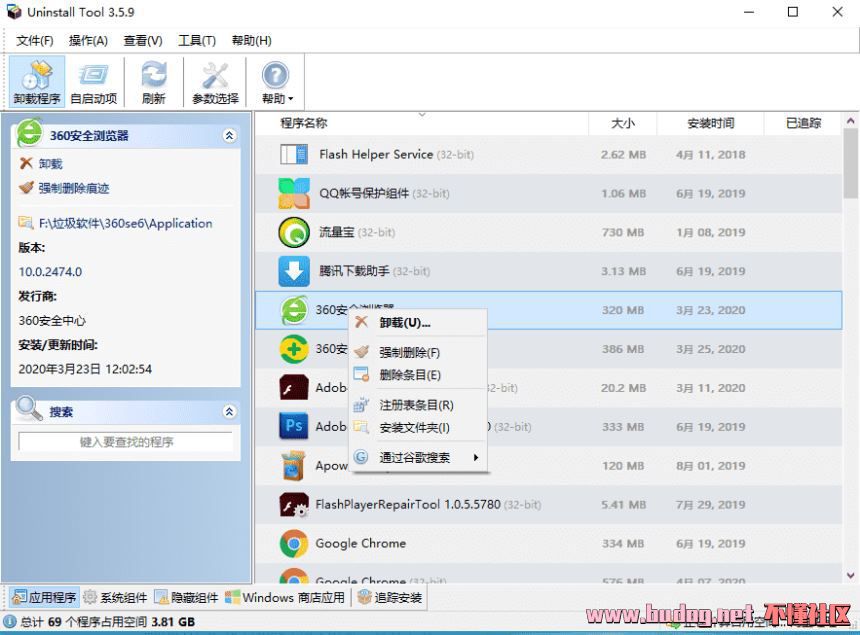Collapse the 360安全浏览器 details panel
This screenshot has width=860, height=635.
230,135
